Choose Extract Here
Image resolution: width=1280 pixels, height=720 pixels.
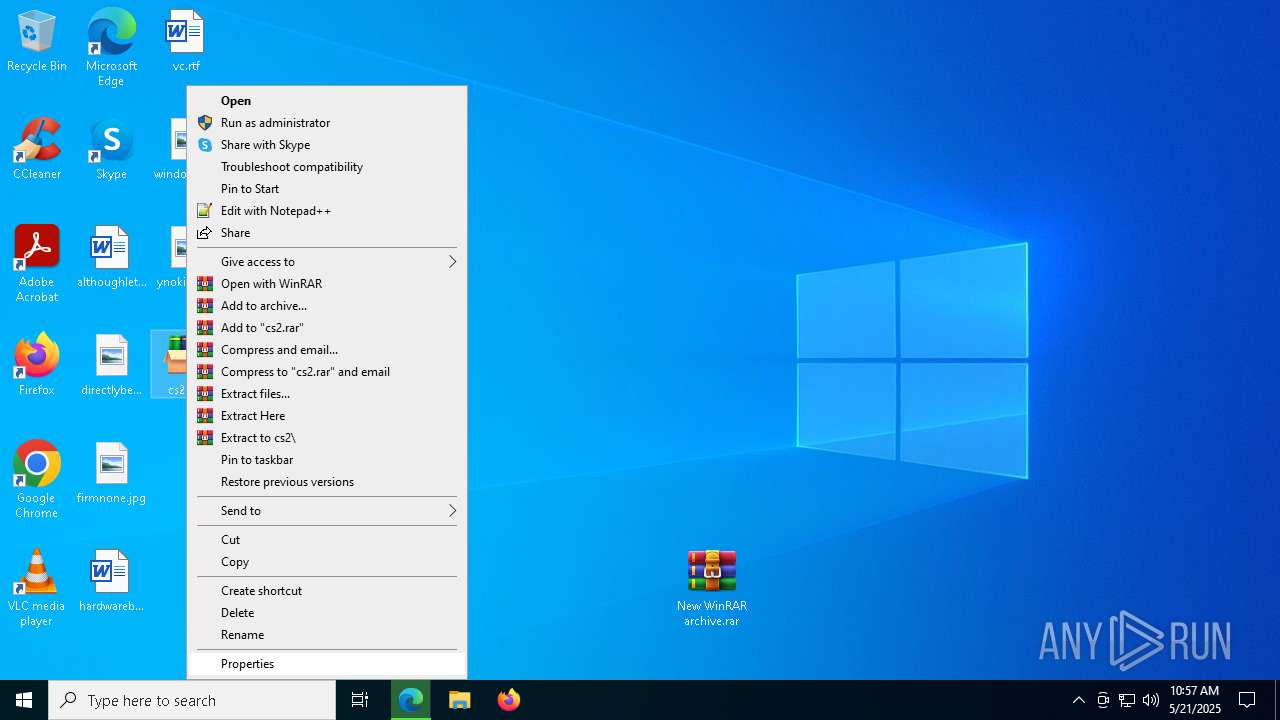coord(327,416)
